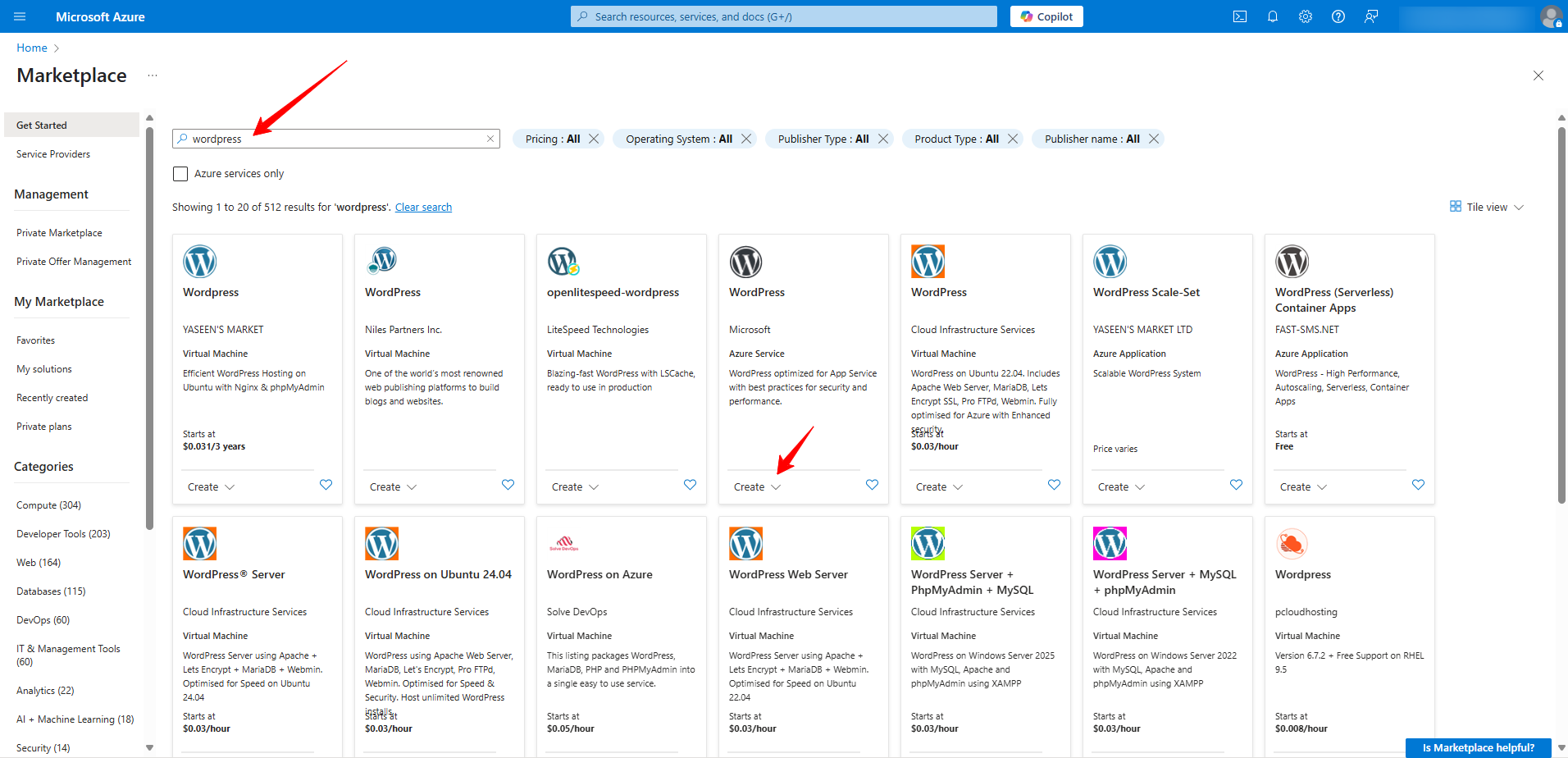The width and height of the screenshot is (1568, 758).
Task: Open My solutions in sidebar
Action: (x=44, y=369)
